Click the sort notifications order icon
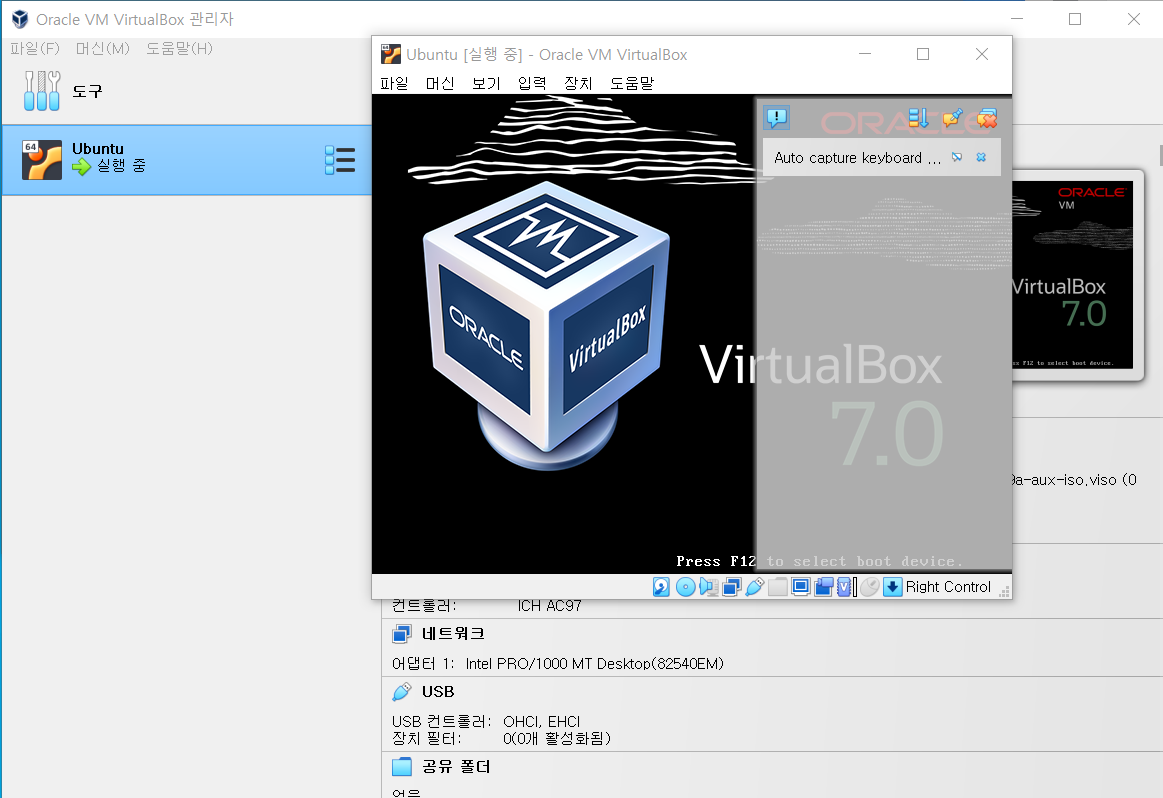Image resolution: width=1163 pixels, height=798 pixels. click(918, 118)
